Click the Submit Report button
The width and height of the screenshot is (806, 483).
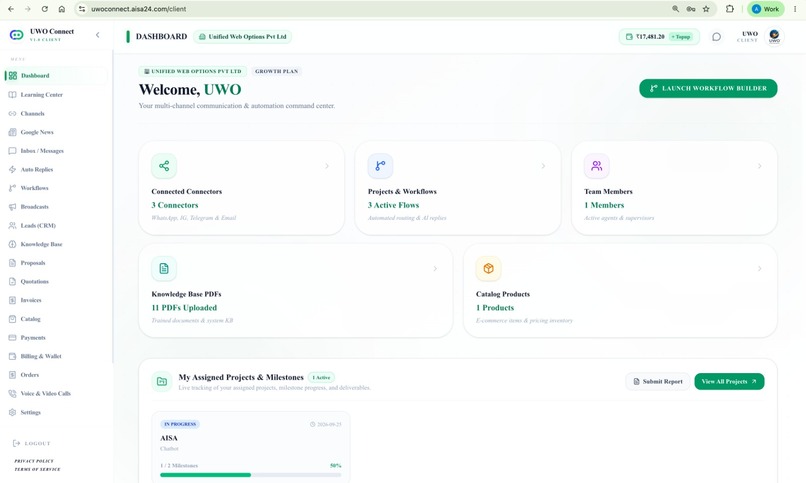[x=658, y=381]
